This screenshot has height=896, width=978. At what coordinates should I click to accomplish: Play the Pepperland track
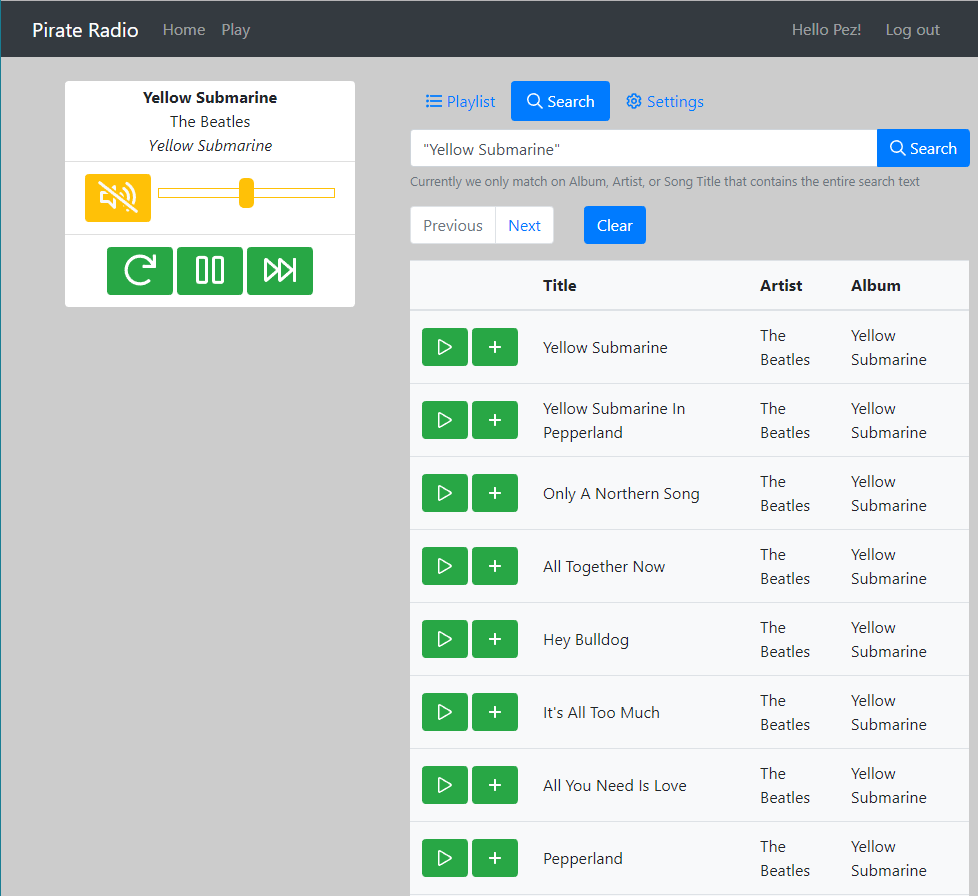tap(445, 857)
